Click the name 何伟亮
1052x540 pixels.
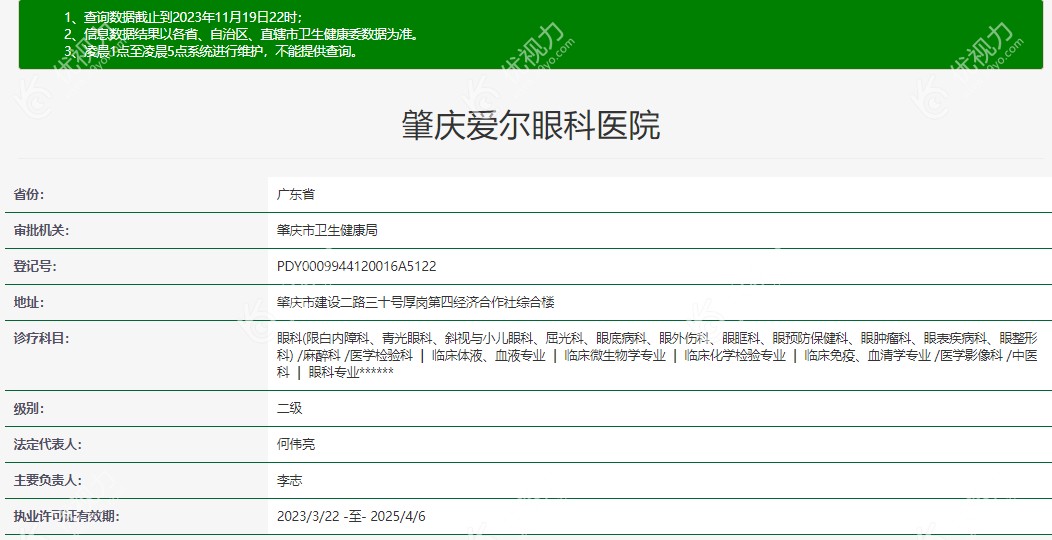[x=296, y=445]
